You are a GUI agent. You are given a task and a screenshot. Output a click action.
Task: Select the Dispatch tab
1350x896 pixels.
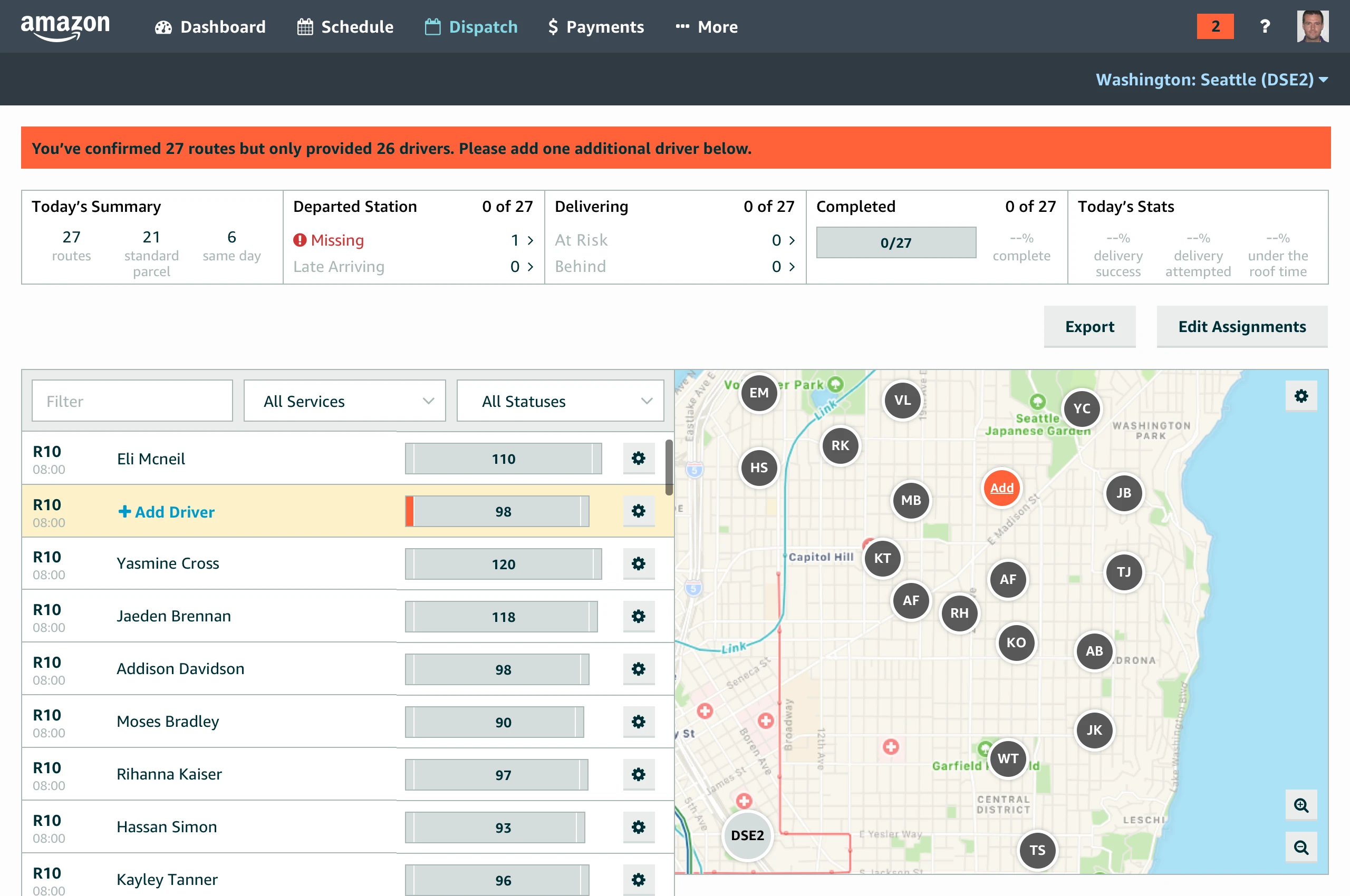point(471,27)
